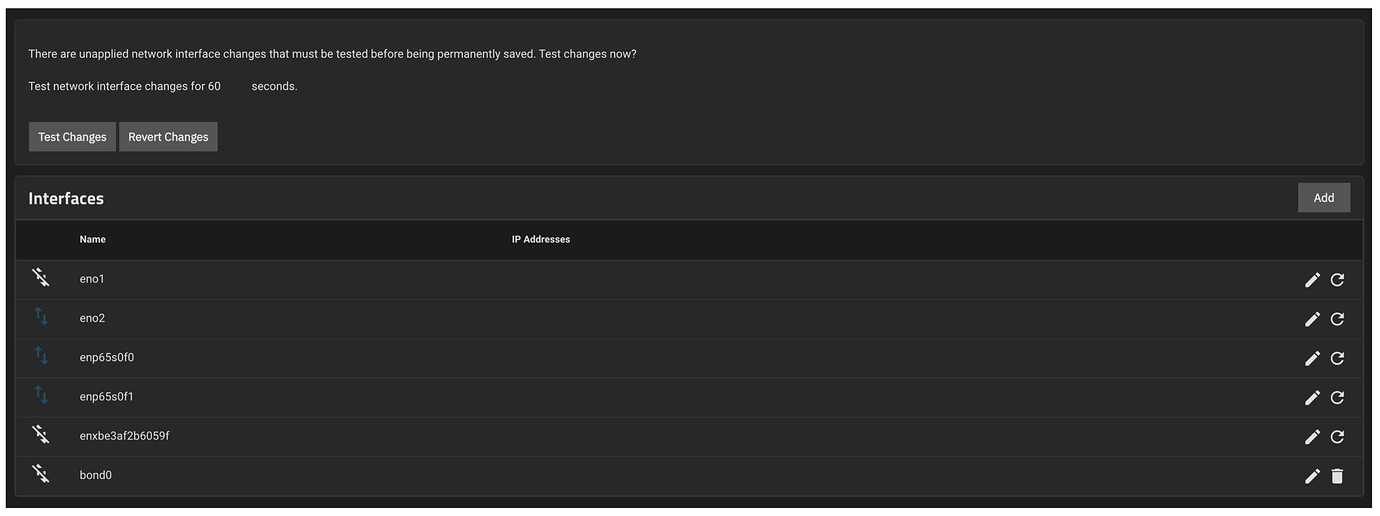The width and height of the screenshot is (1380, 516).
Task: Delete bond0 using the trash icon
Action: pos(1337,476)
